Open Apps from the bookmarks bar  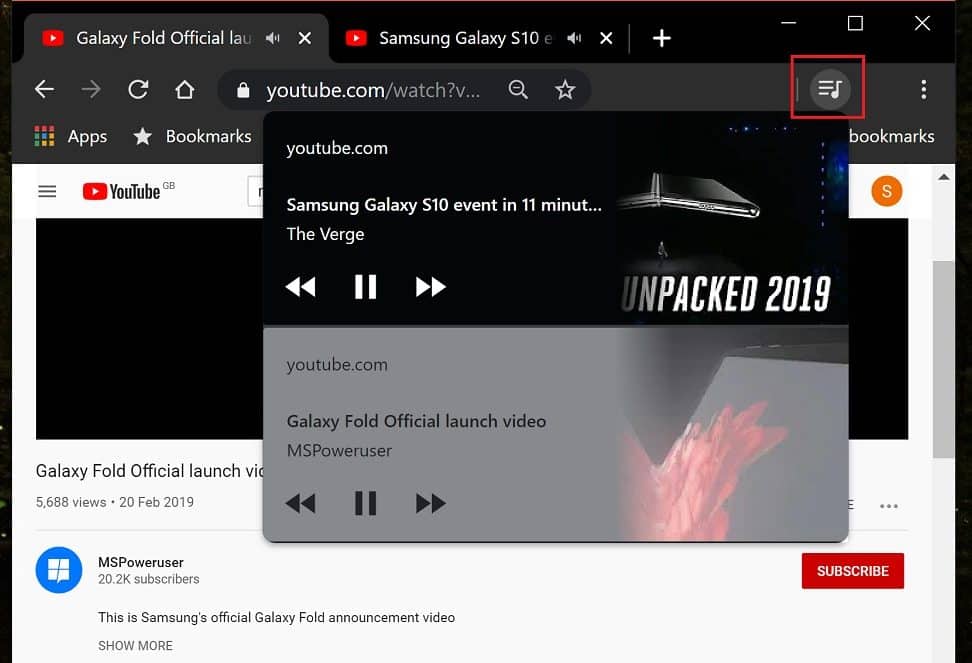[71, 137]
